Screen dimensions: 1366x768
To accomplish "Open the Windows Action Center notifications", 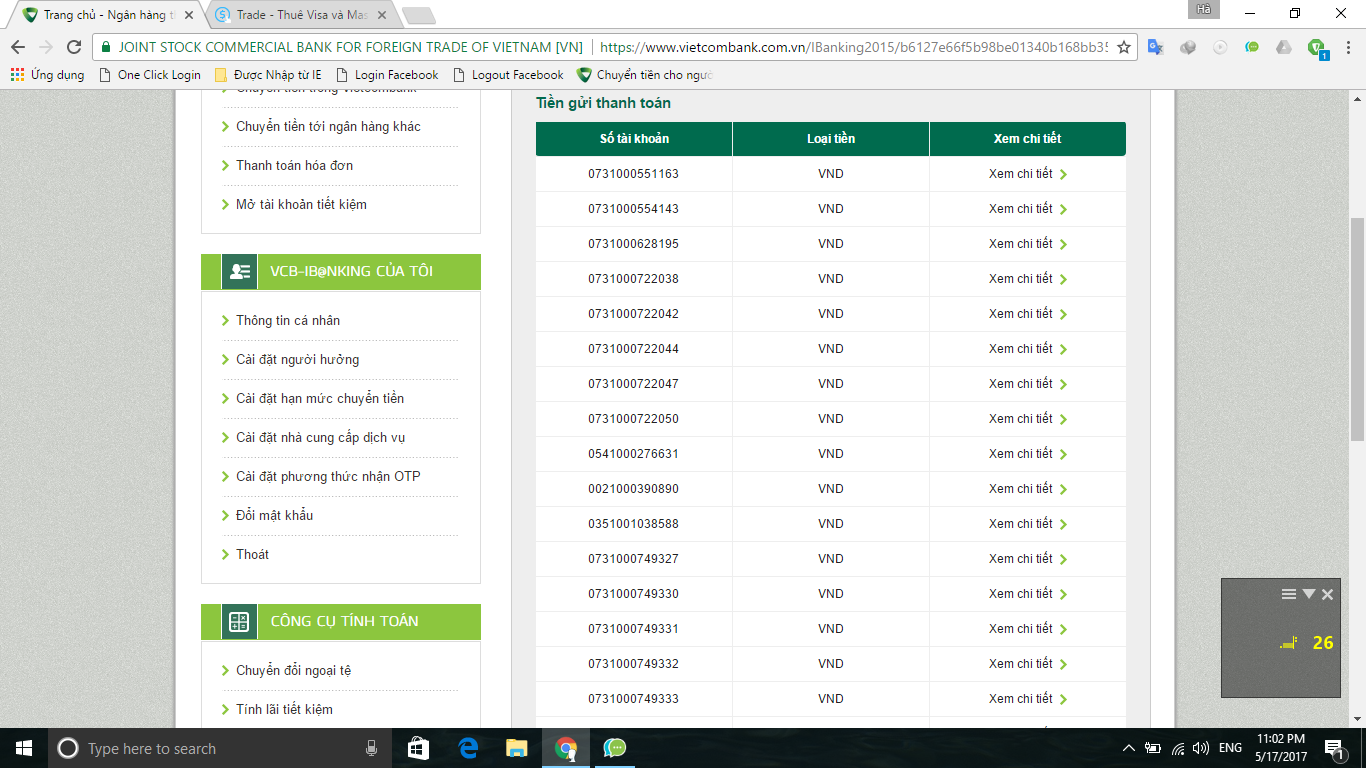I will tap(1335, 748).
